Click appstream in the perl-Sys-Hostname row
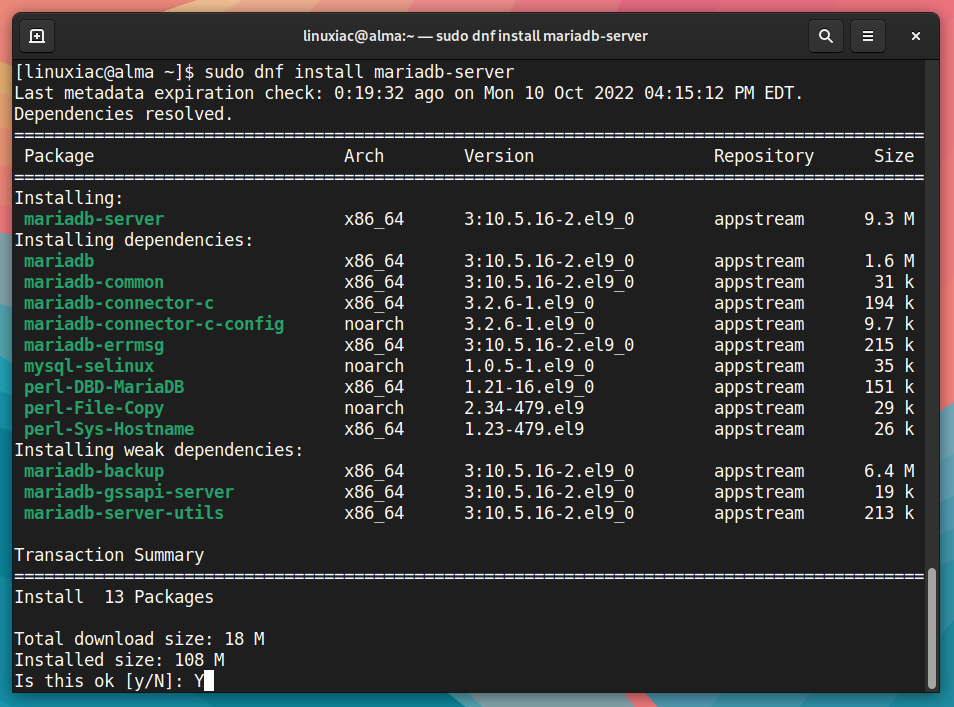Viewport: 954px width, 707px height. [x=759, y=430]
